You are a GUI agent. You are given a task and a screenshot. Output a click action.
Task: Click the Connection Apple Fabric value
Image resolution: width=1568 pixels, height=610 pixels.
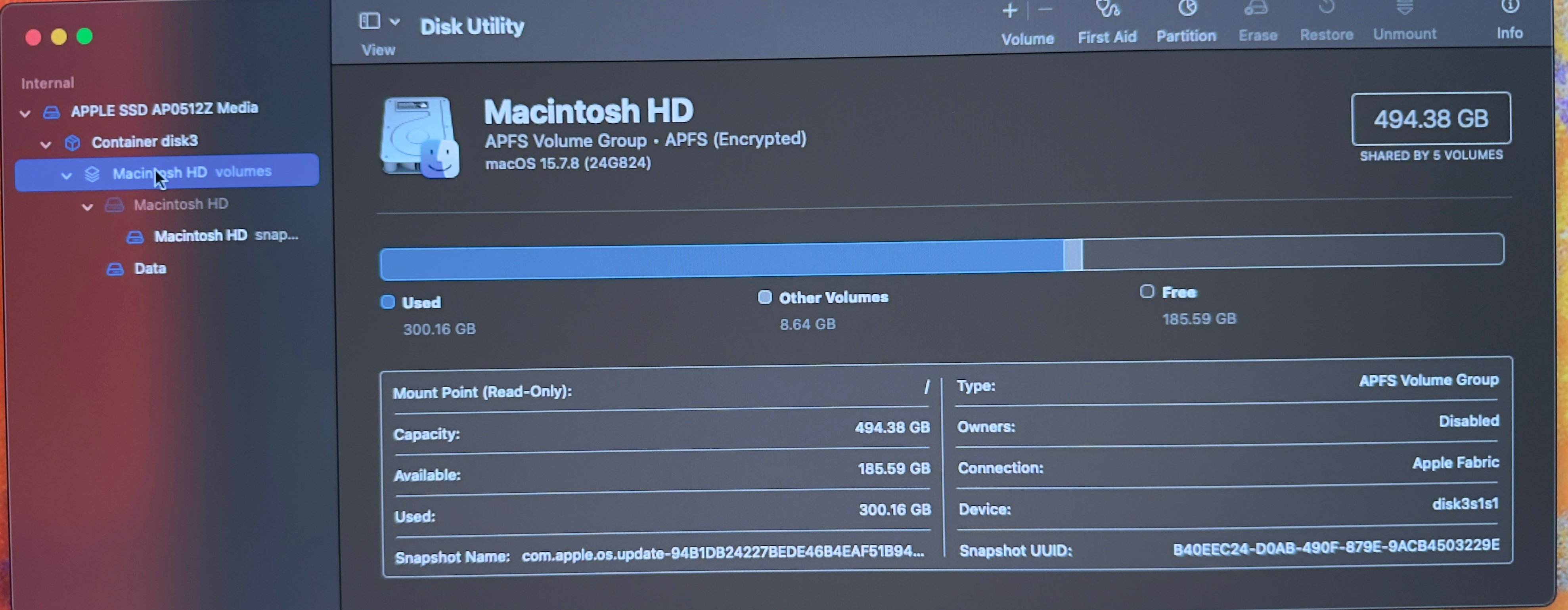1455,463
